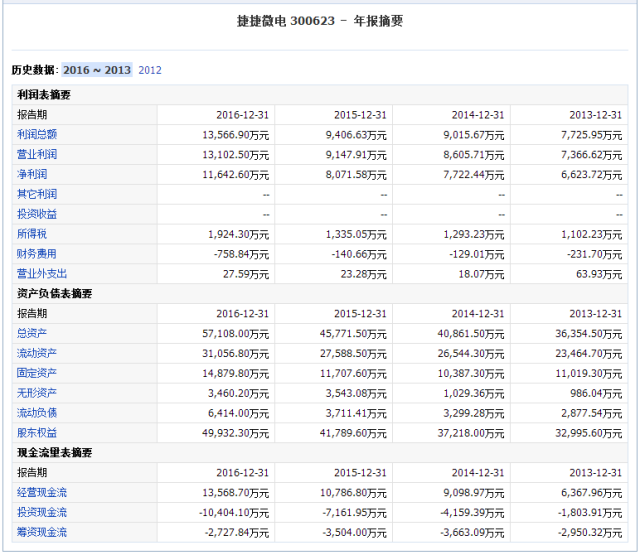Click the -4,159.39万元 cell
The image size is (640, 555).
472,513
